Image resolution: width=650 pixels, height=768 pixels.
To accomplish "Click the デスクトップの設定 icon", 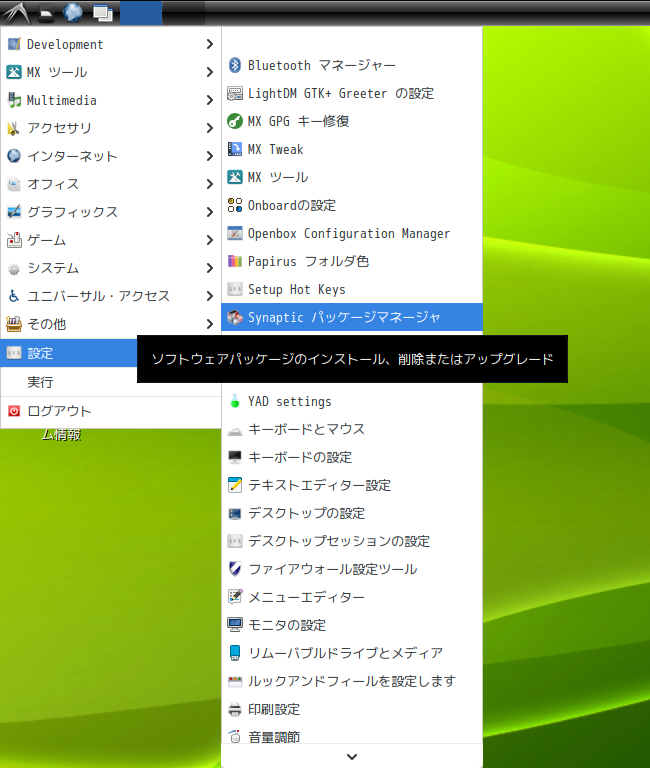I will (x=235, y=513).
